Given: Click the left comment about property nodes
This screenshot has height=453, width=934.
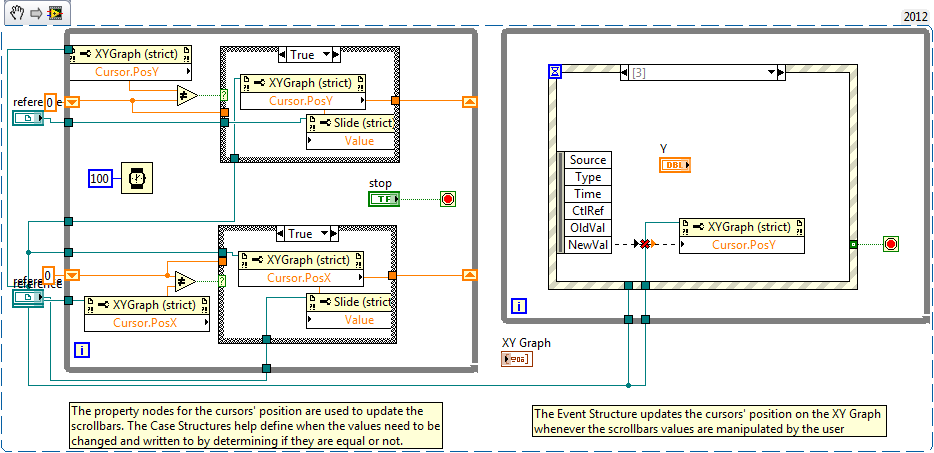Looking at the screenshot, I should tap(256, 426).
